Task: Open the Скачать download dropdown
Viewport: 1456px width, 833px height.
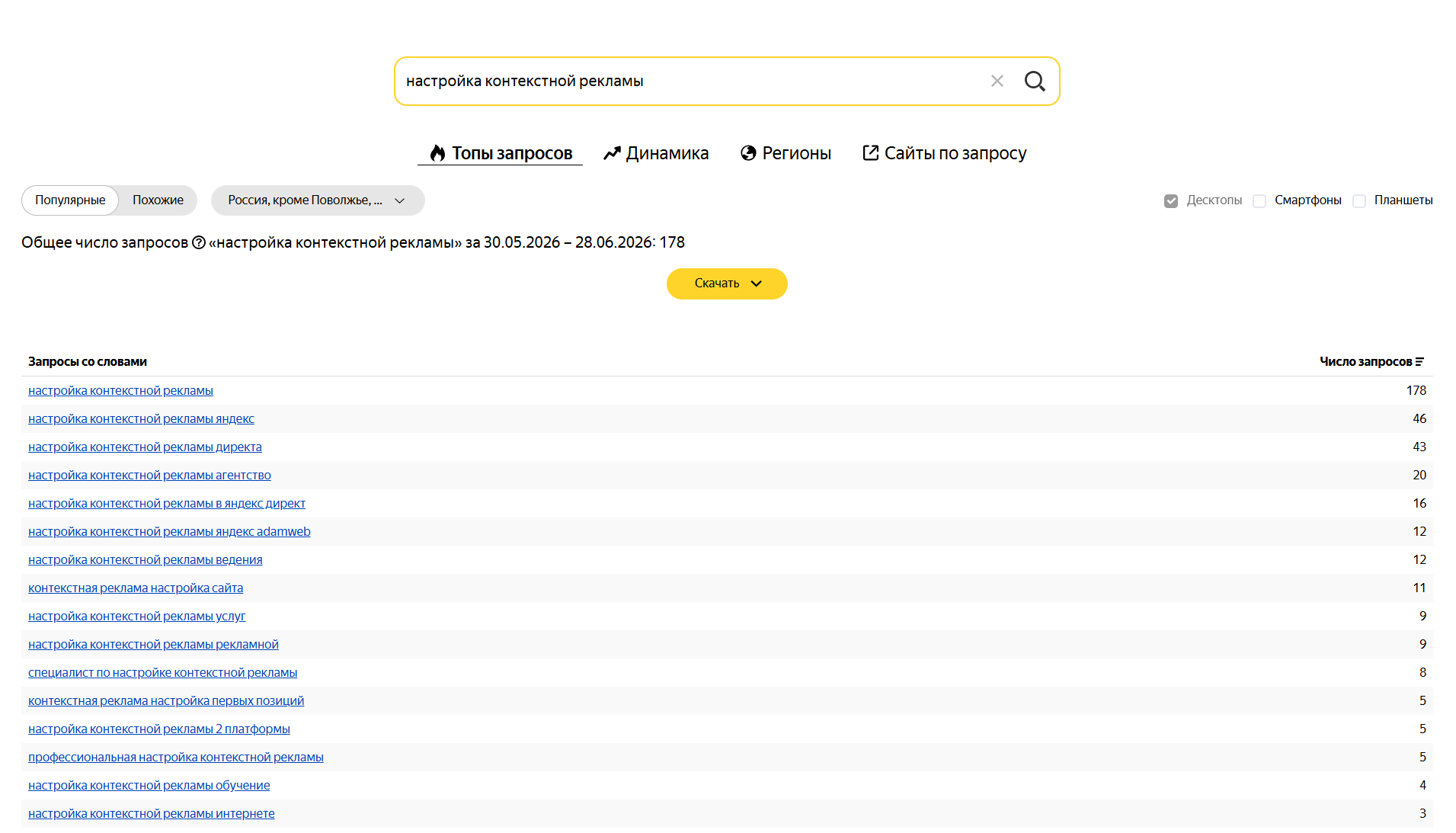Action: point(727,284)
